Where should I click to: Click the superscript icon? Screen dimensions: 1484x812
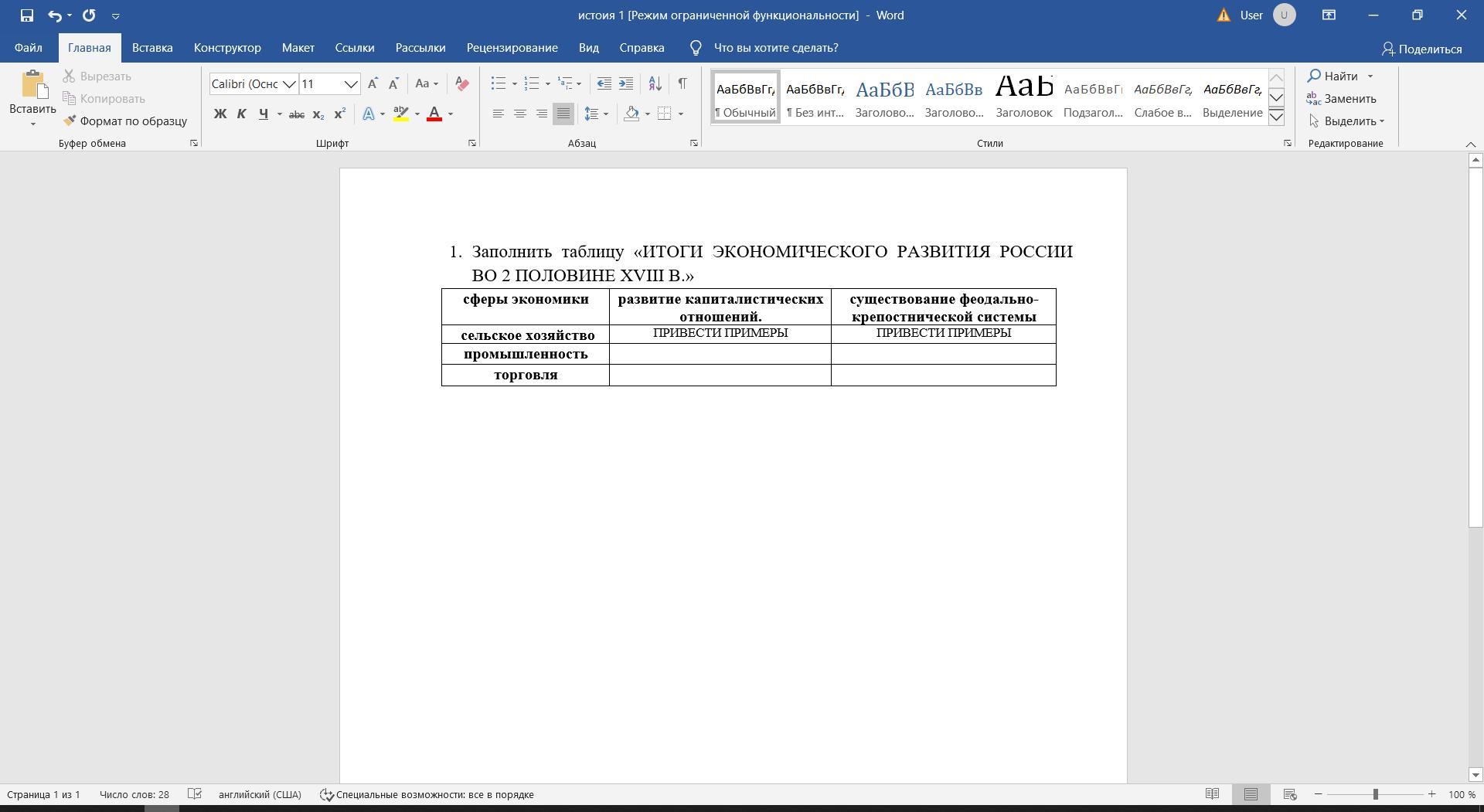pyautogui.click(x=339, y=114)
